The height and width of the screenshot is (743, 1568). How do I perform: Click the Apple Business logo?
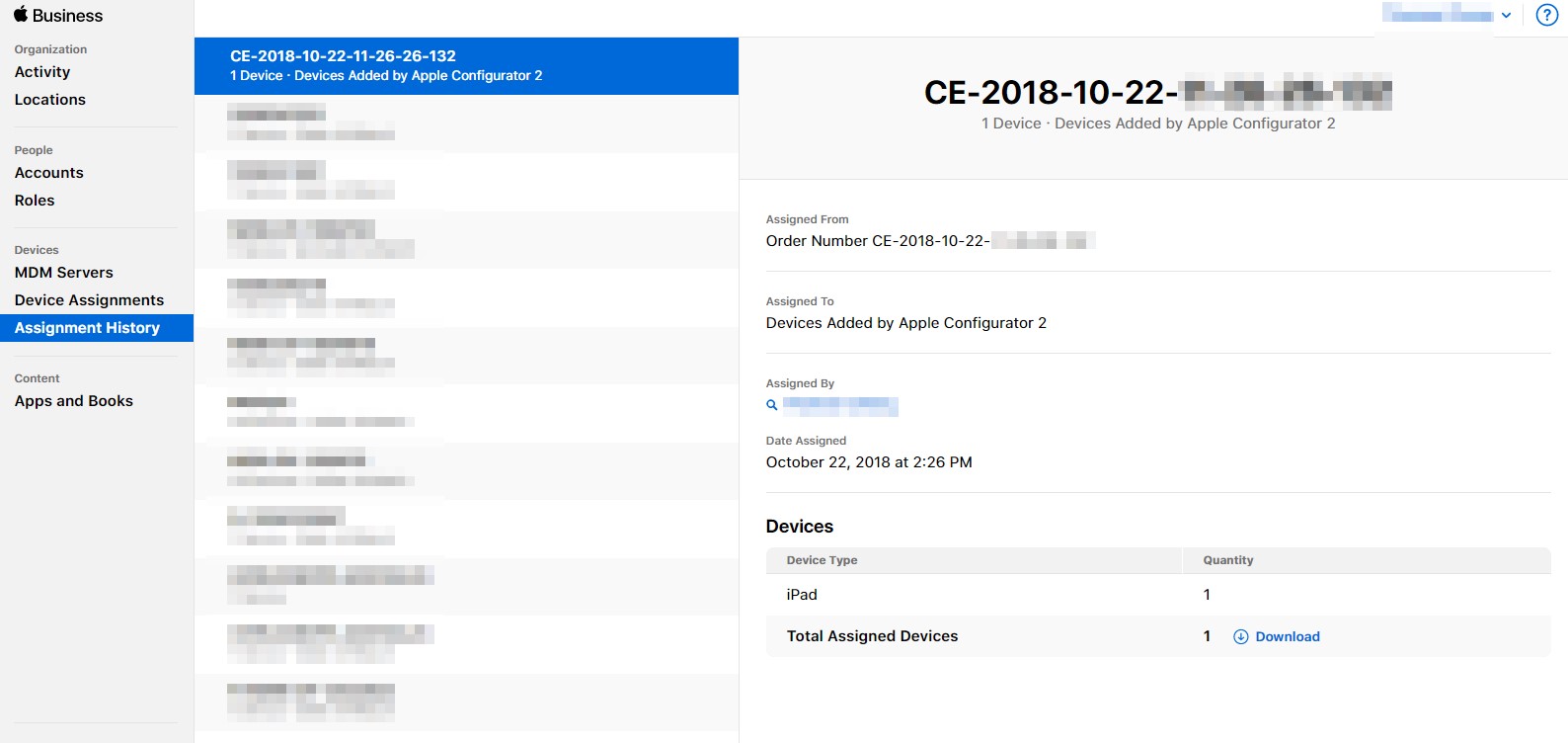(58, 16)
